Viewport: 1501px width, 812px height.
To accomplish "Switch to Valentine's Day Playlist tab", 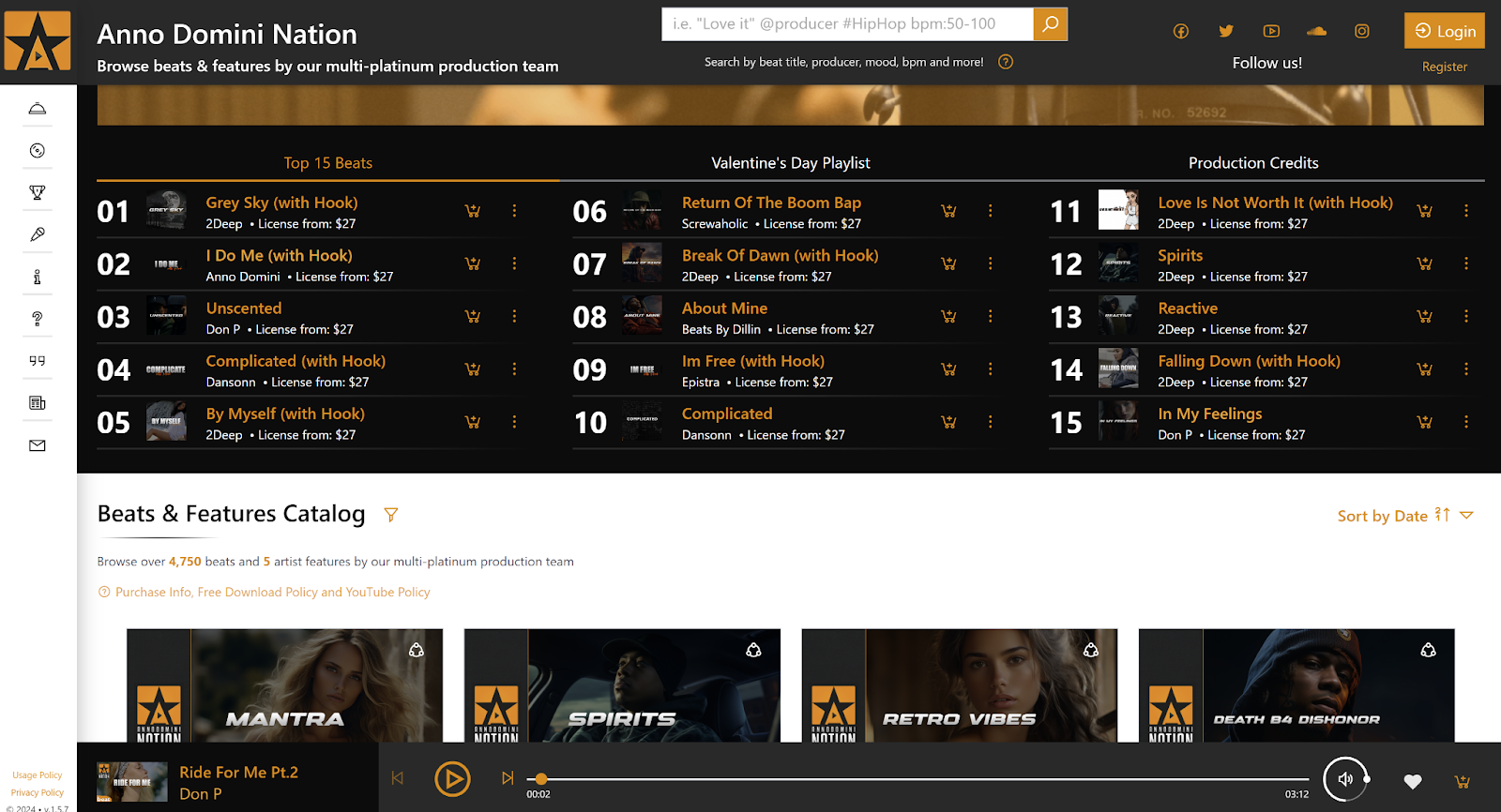I will (x=791, y=163).
